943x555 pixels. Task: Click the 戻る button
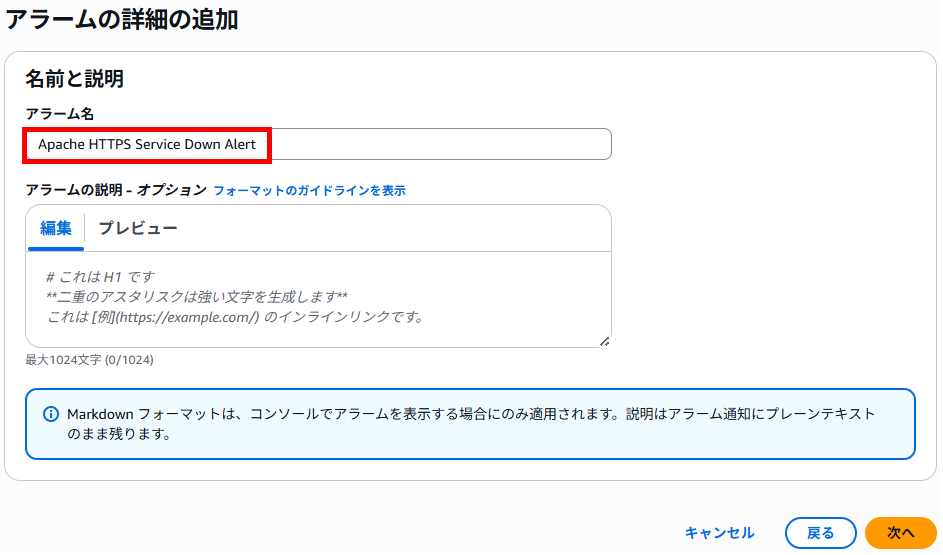[x=820, y=533]
